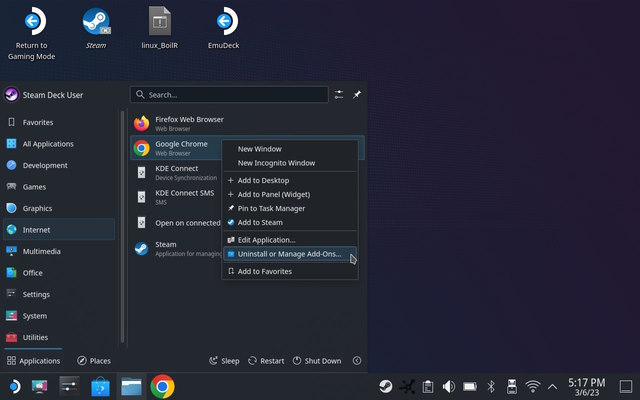
Task: Expand more power options arrow
Action: [x=357, y=361]
